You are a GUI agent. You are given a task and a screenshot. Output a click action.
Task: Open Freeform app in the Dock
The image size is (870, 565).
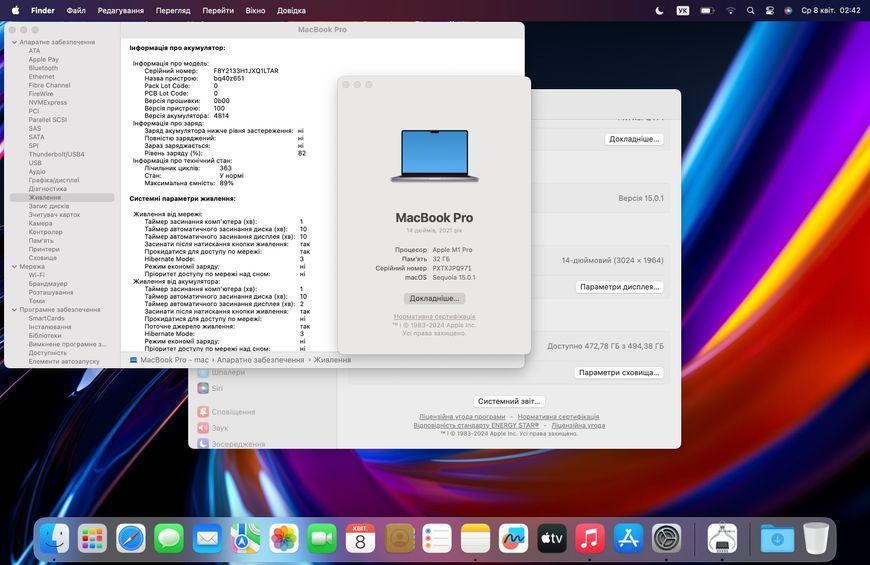pos(513,538)
